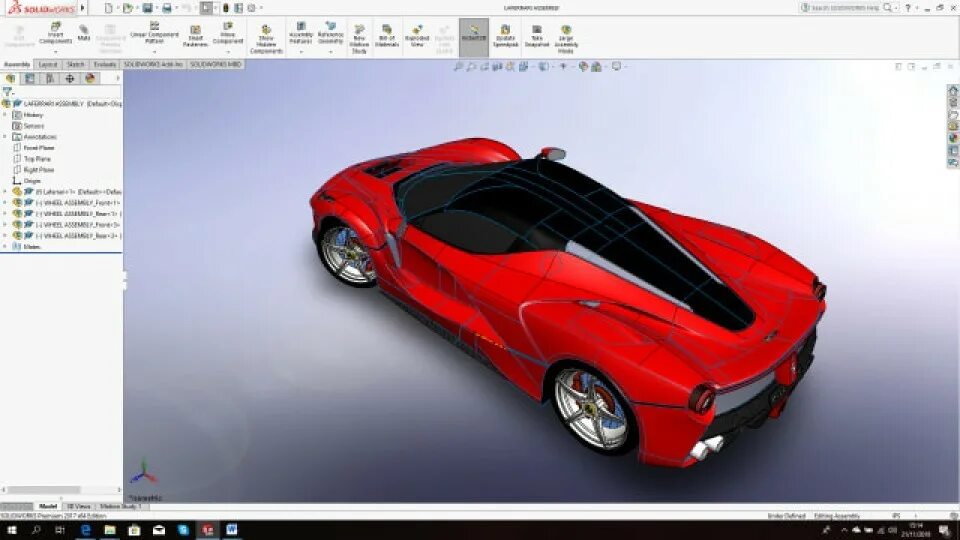
Task: Open Assembly Features tool
Action: point(301,33)
